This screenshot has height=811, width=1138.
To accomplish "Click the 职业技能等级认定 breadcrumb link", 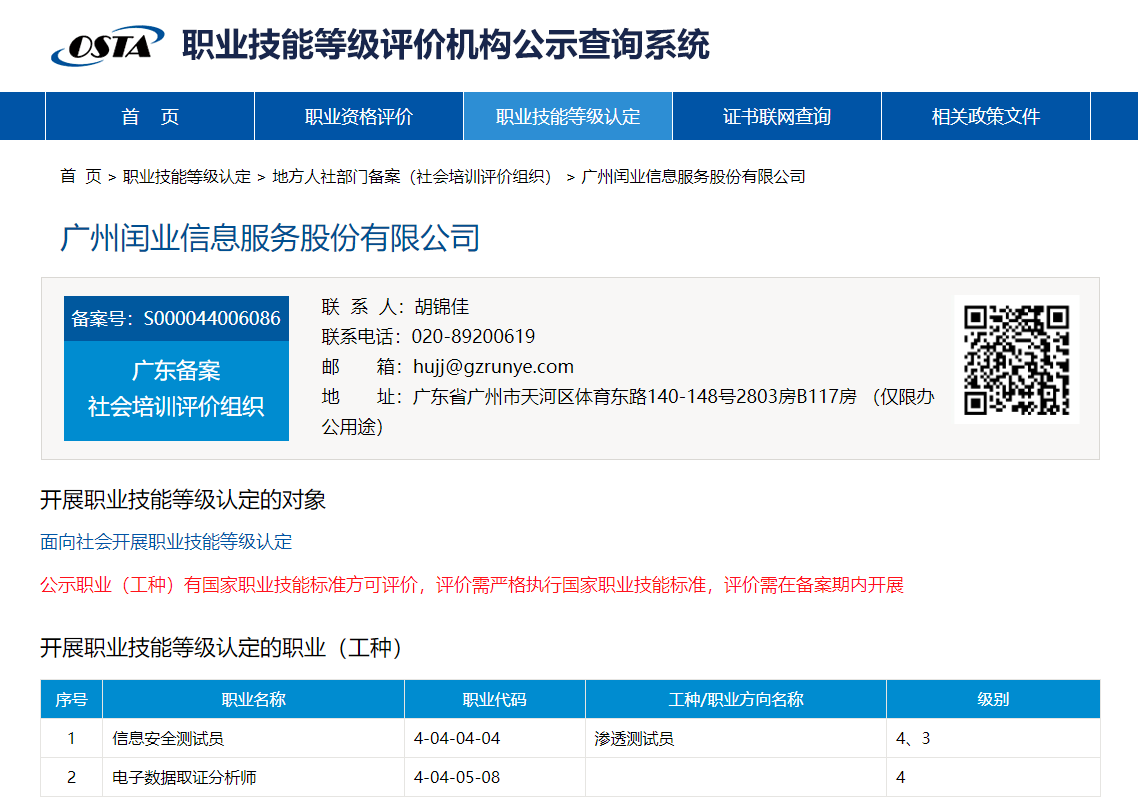I will pyautogui.click(x=187, y=176).
